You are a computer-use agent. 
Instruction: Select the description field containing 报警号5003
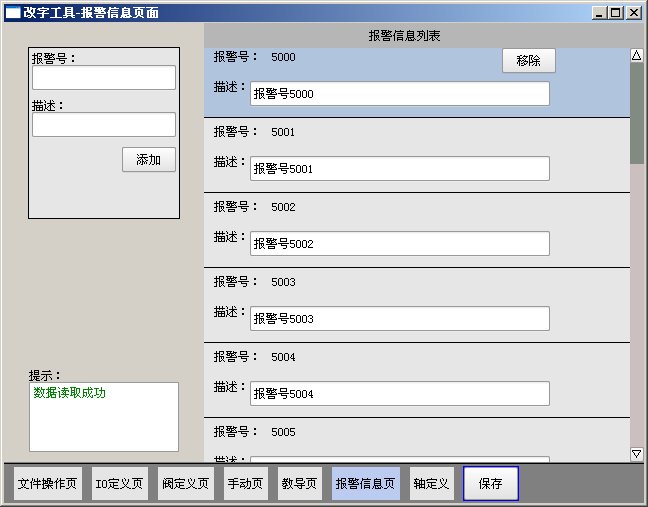tap(399, 319)
